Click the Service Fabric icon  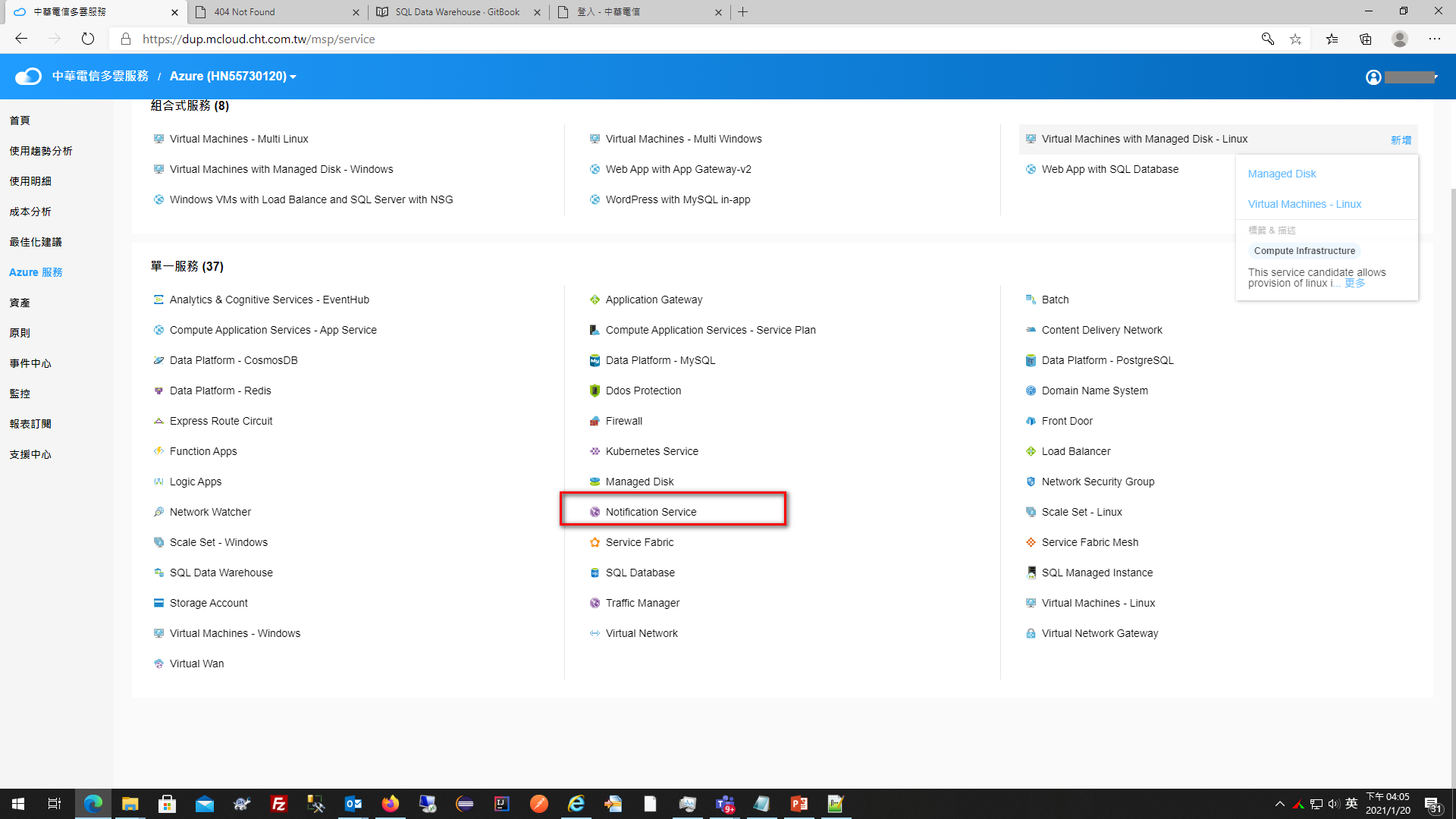595,542
